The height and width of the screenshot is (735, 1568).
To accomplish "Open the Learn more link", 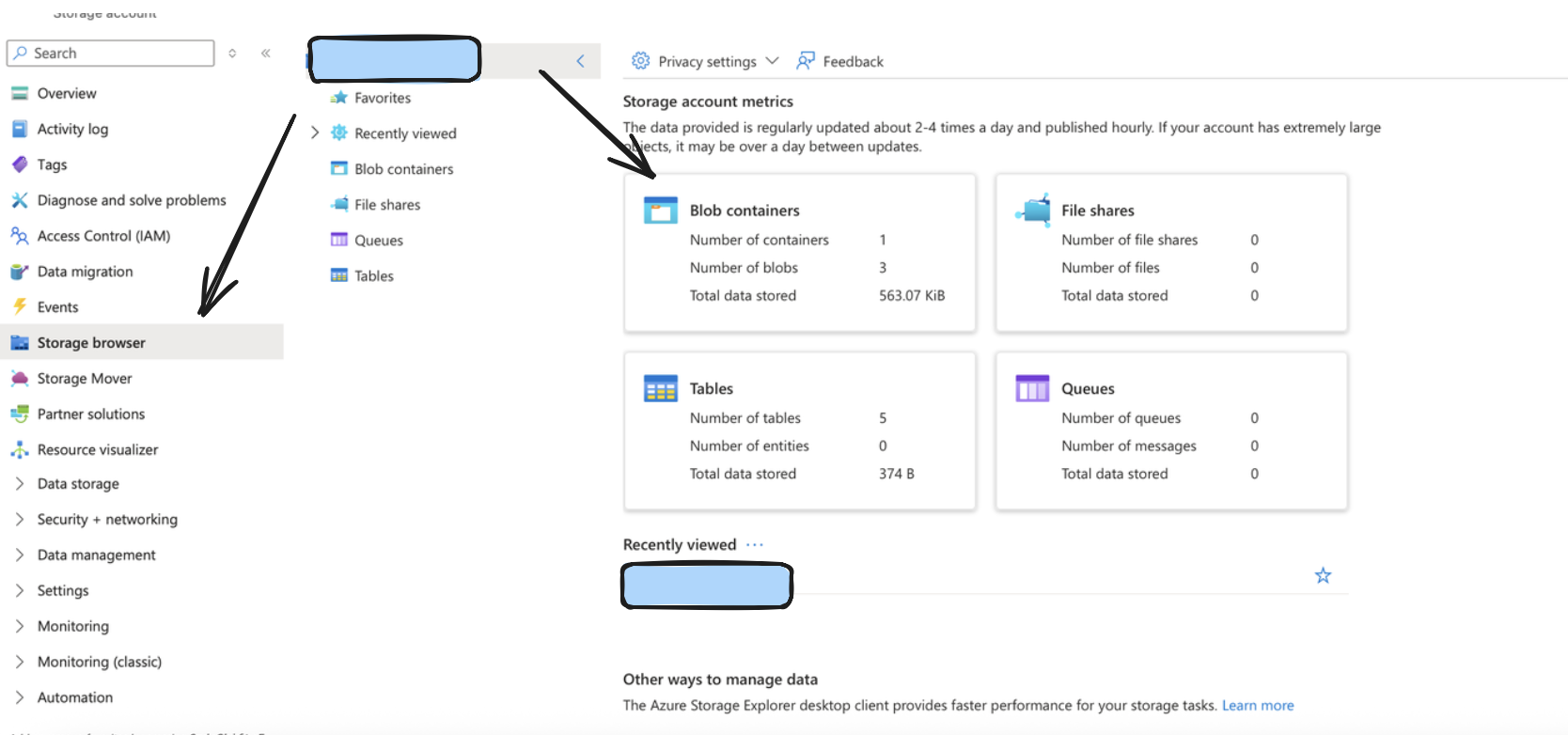I will coord(1258,705).
